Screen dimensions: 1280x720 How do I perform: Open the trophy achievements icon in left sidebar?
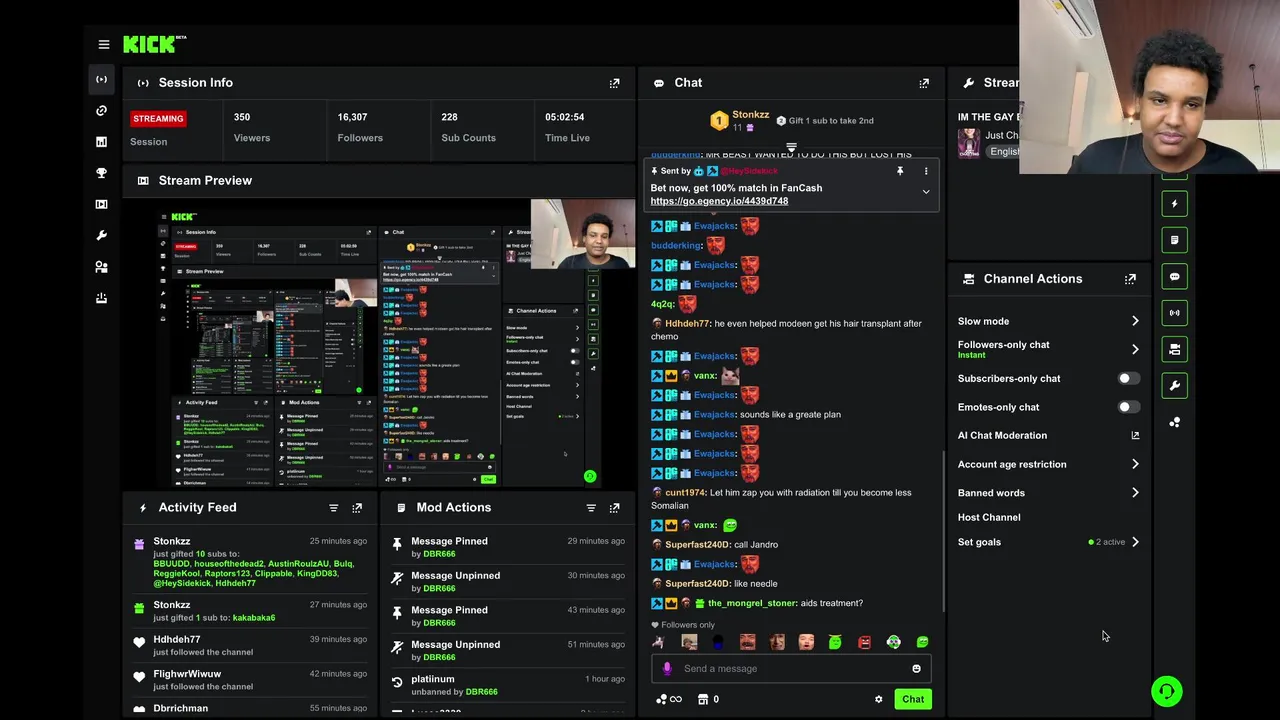pos(101,173)
